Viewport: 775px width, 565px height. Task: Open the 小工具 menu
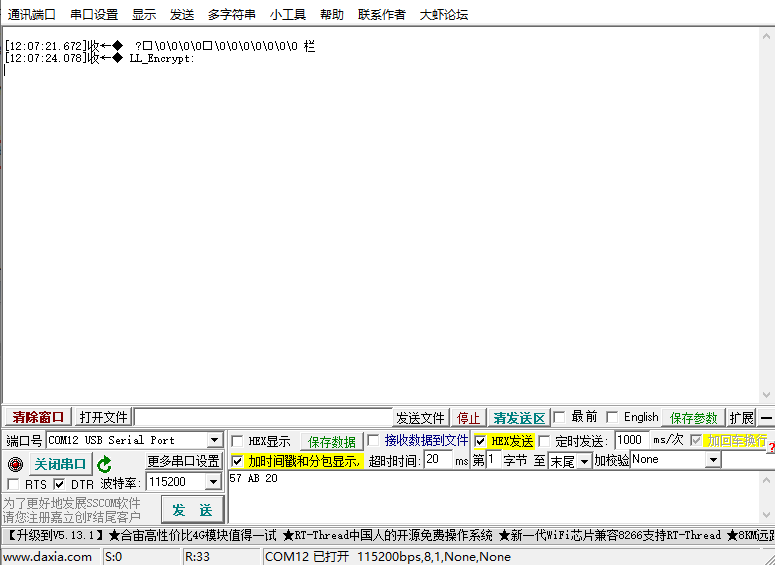pyautogui.click(x=288, y=15)
